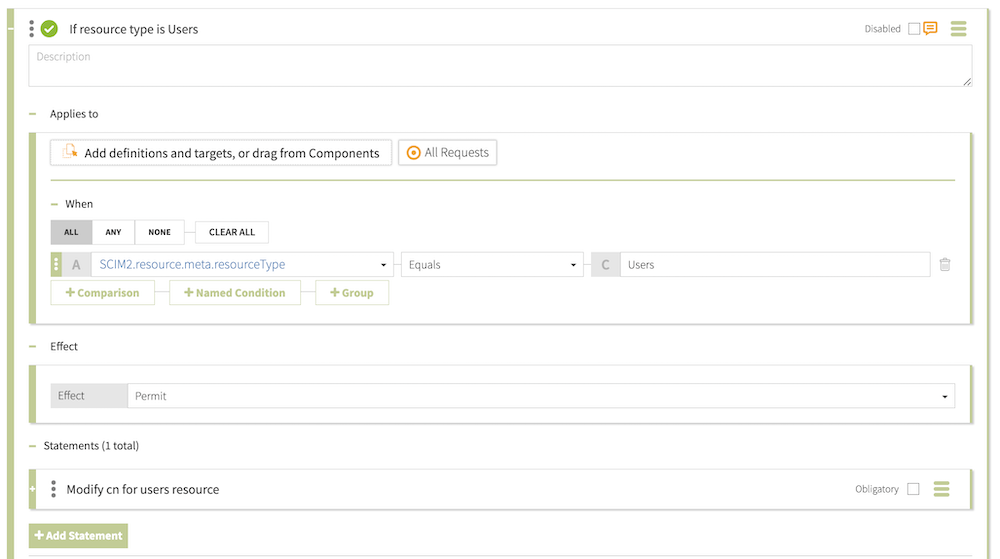Collapse the Applies to section

33,114
